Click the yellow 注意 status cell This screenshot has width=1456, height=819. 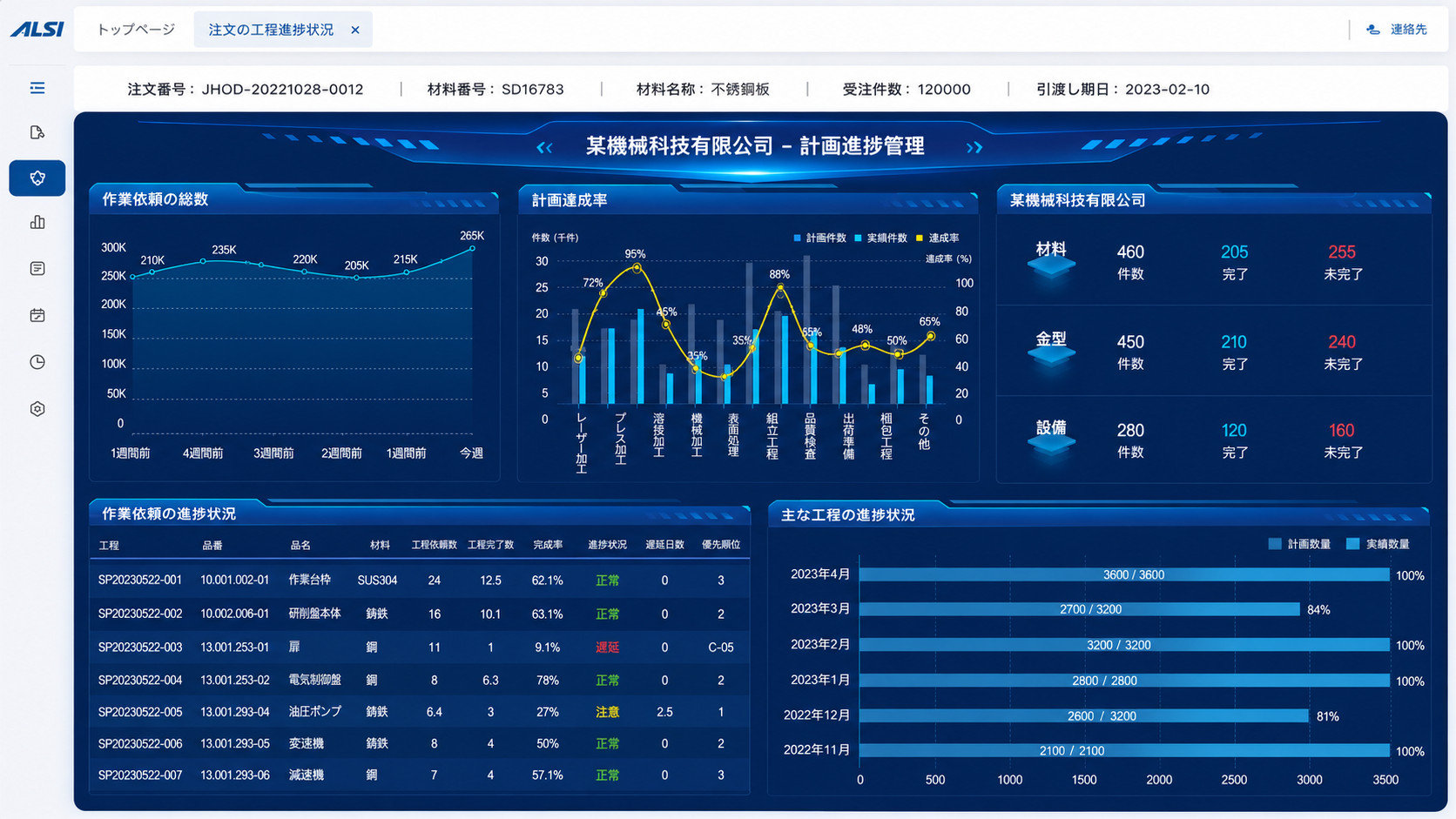pos(607,712)
